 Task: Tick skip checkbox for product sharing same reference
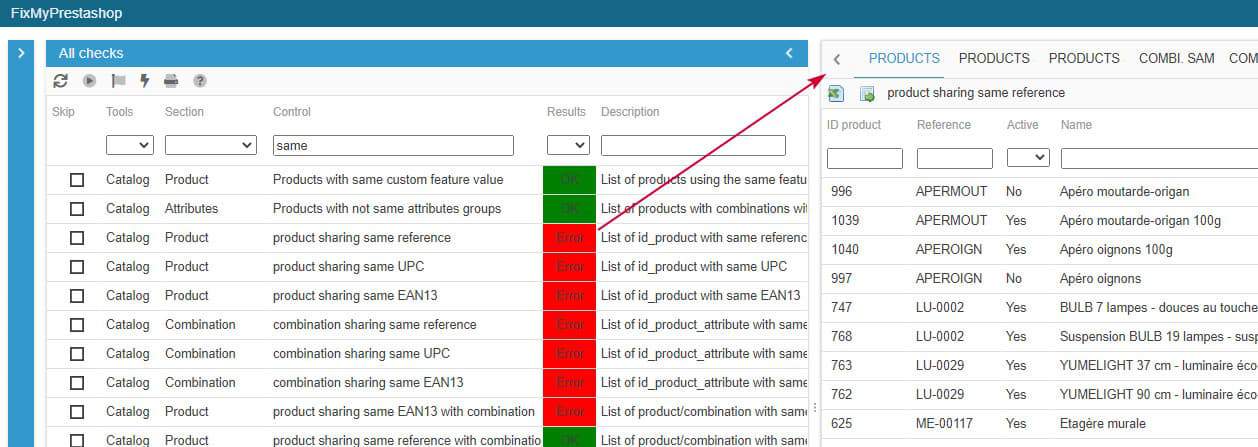click(x=77, y=238)
